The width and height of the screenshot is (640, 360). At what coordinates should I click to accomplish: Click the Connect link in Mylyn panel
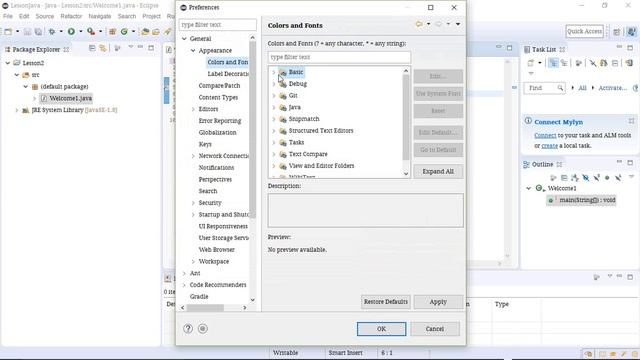pos(545,135)
